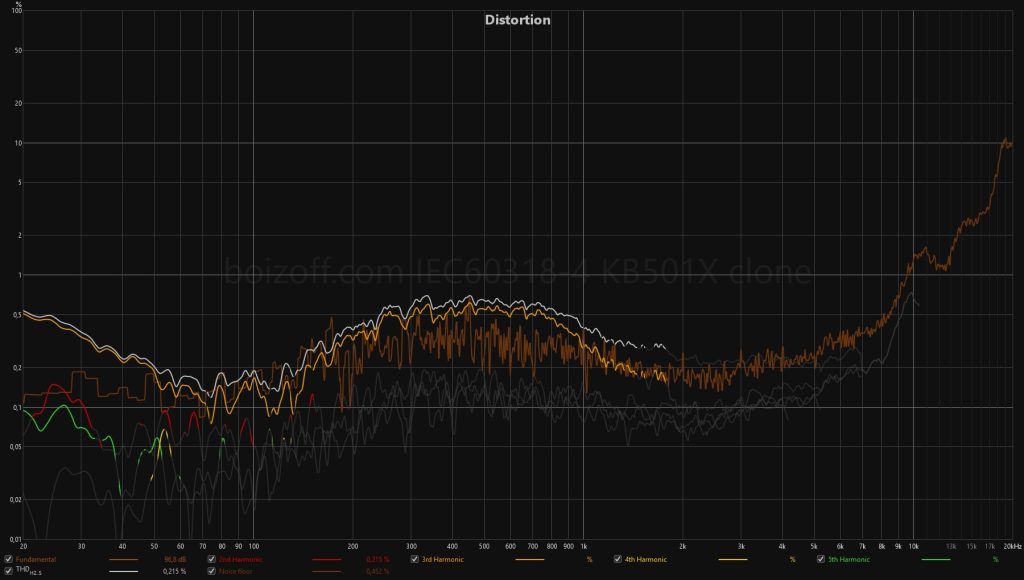Image resolution: width=1024 pixels, height=580 pixels.
Task: Click the 50 percent vertical axis label
Action: click(x=18, y=50)
